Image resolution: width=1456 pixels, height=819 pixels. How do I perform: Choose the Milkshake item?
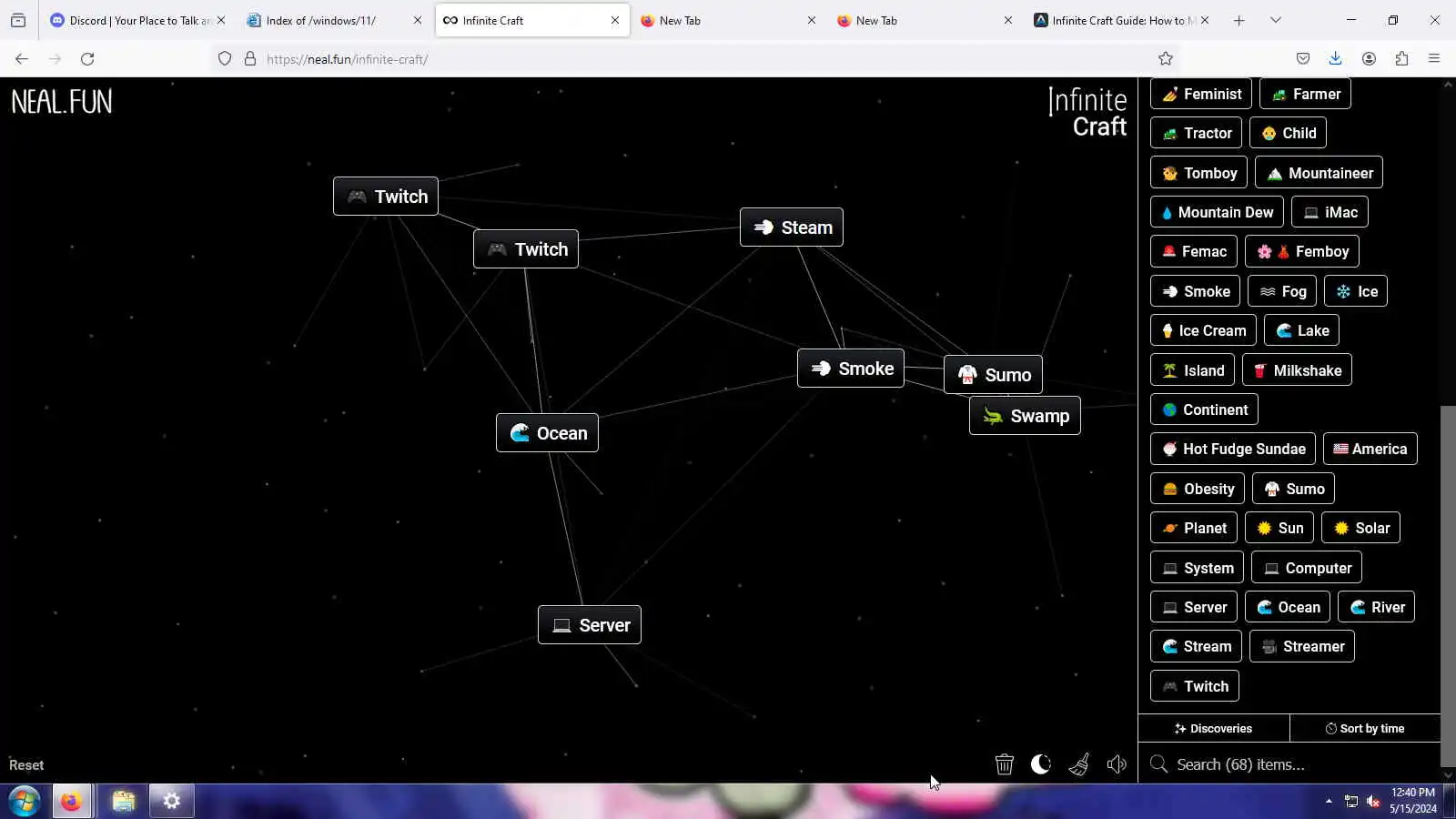1297,370
